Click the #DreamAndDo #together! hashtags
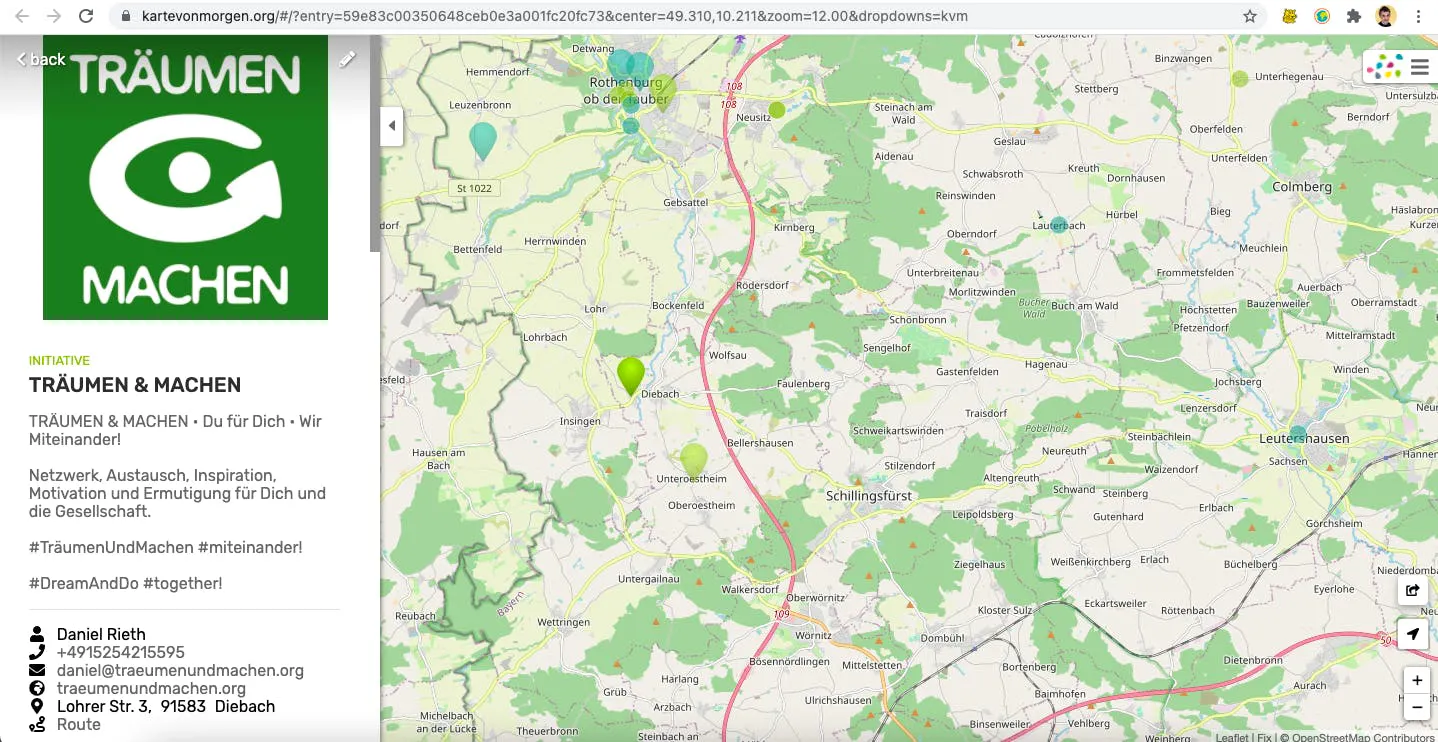1438x742 pixels. click(x=126, y=583)
